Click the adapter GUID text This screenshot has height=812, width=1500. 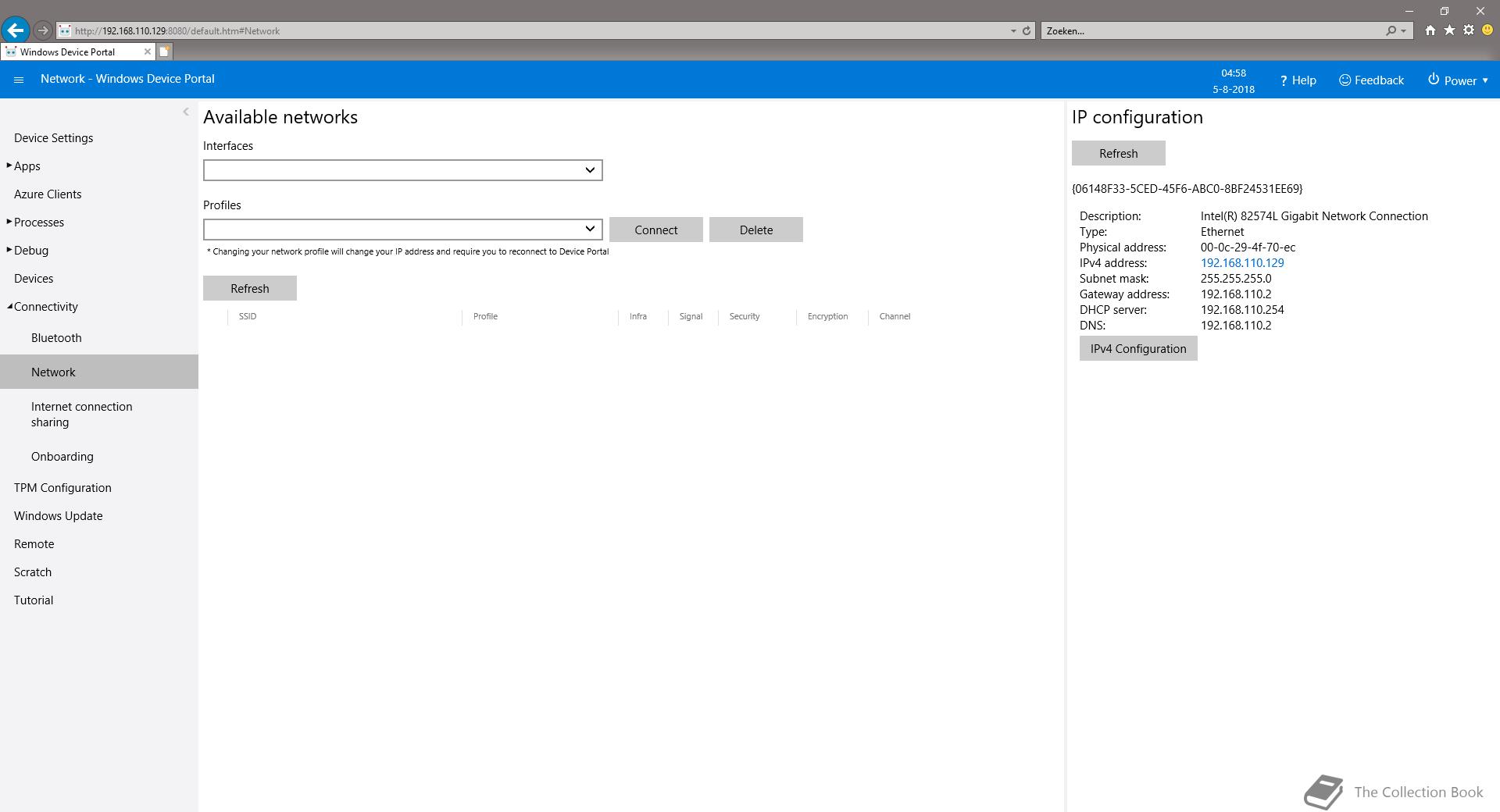pos(1187,189)
